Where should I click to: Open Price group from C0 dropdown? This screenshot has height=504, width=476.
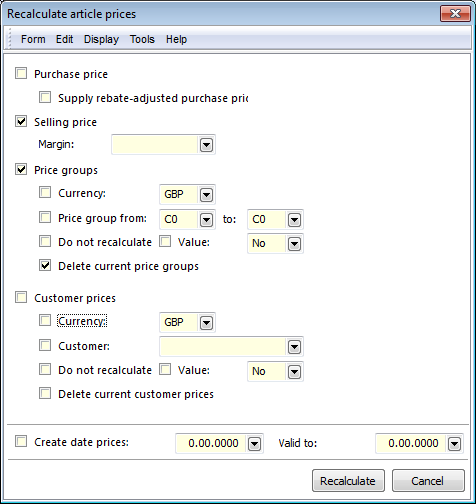coord(206,220)
